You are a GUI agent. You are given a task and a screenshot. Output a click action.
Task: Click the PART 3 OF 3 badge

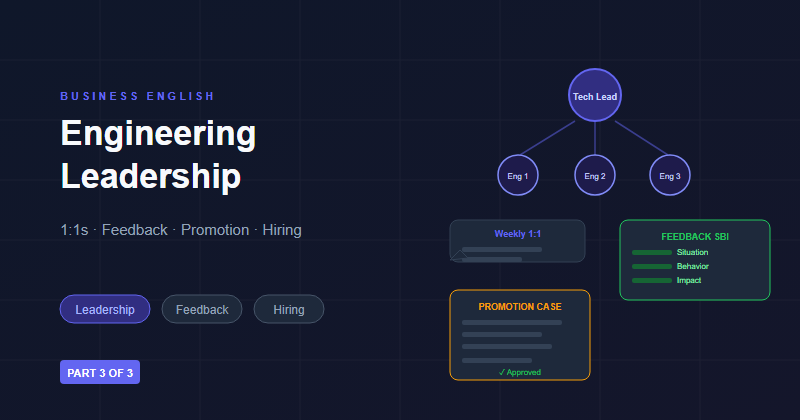point(100,373)
